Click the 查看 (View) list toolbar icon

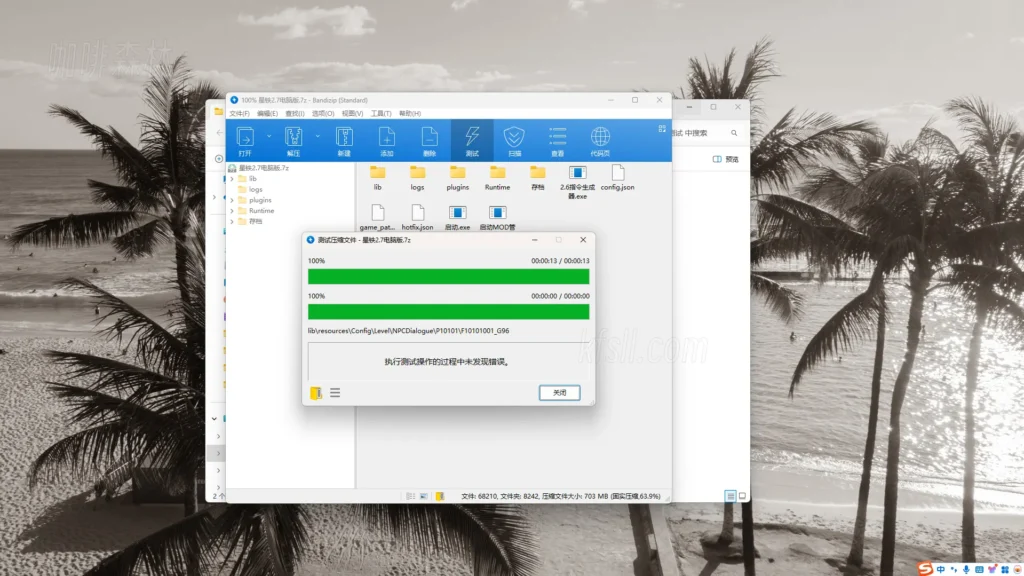[x=557, y=139]
